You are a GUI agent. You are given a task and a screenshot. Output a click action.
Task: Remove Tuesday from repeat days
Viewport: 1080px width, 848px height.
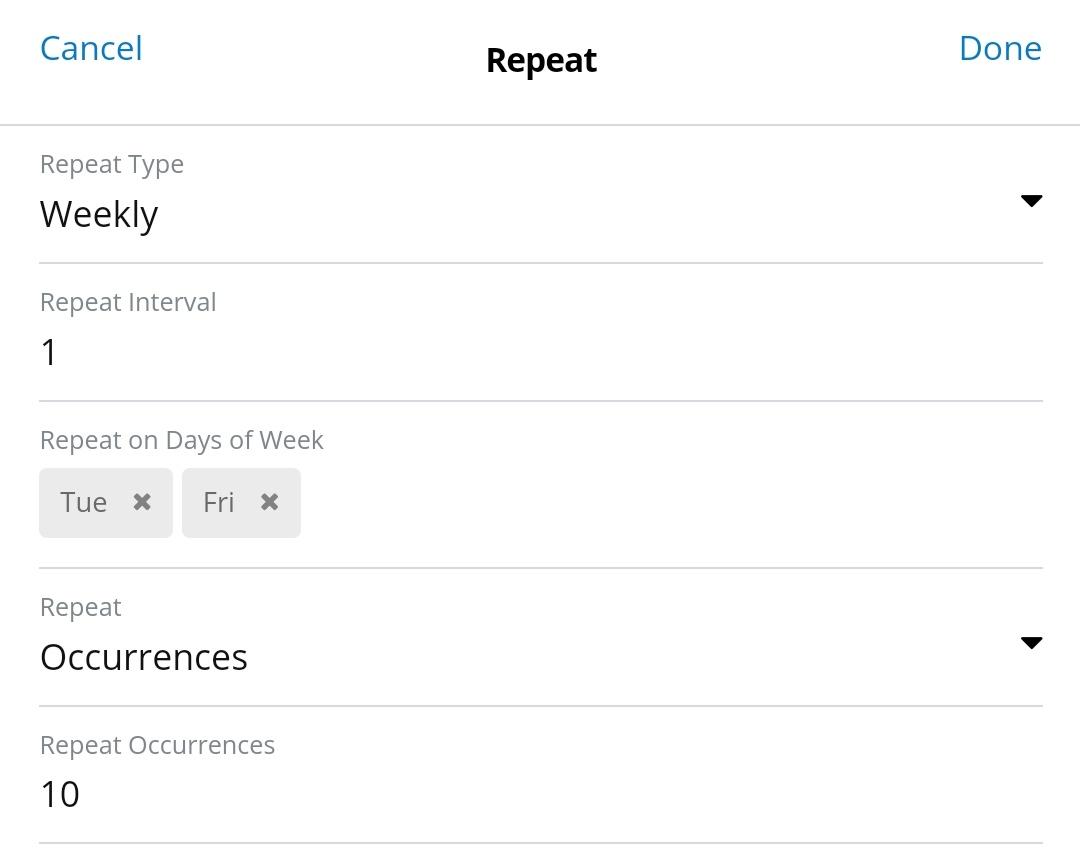pyautogui.click(x=140, y=502)
